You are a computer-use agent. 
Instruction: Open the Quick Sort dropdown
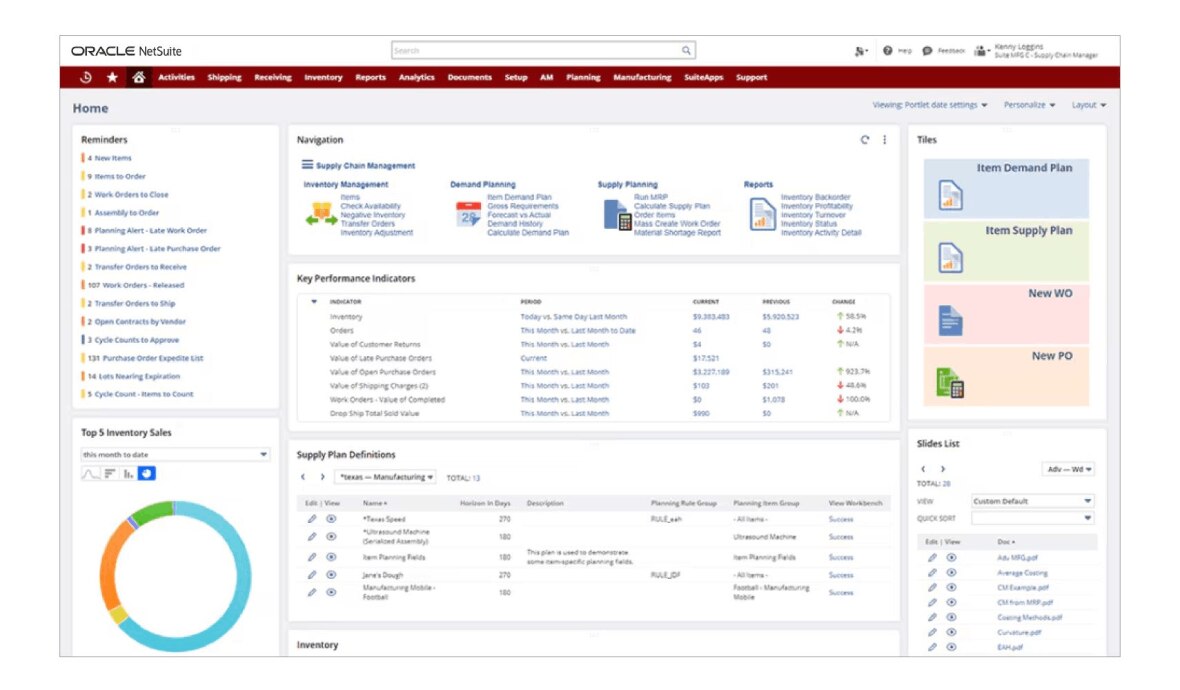point(1032,518)
